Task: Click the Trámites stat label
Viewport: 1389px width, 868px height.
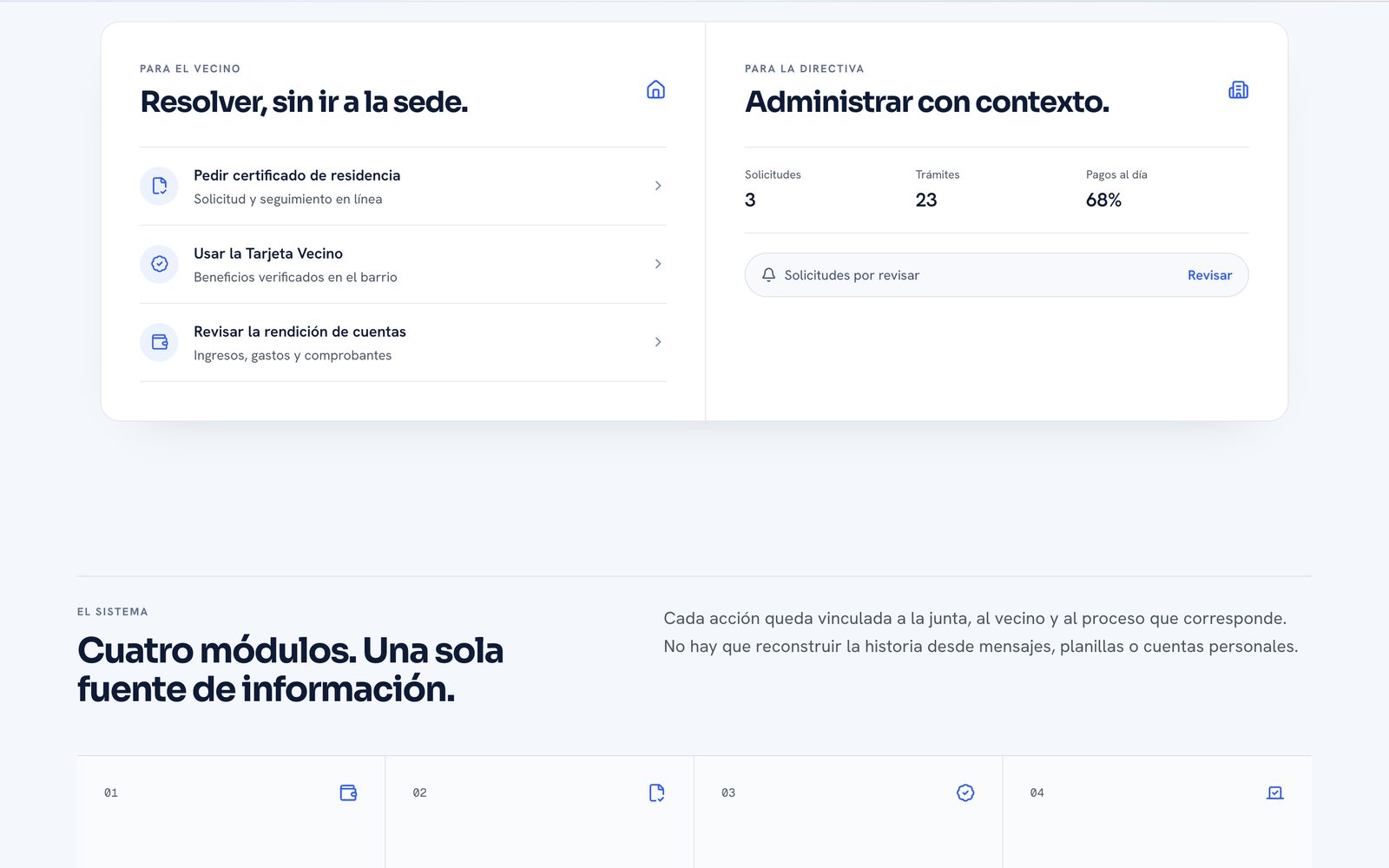Action: tap(938, 174)
